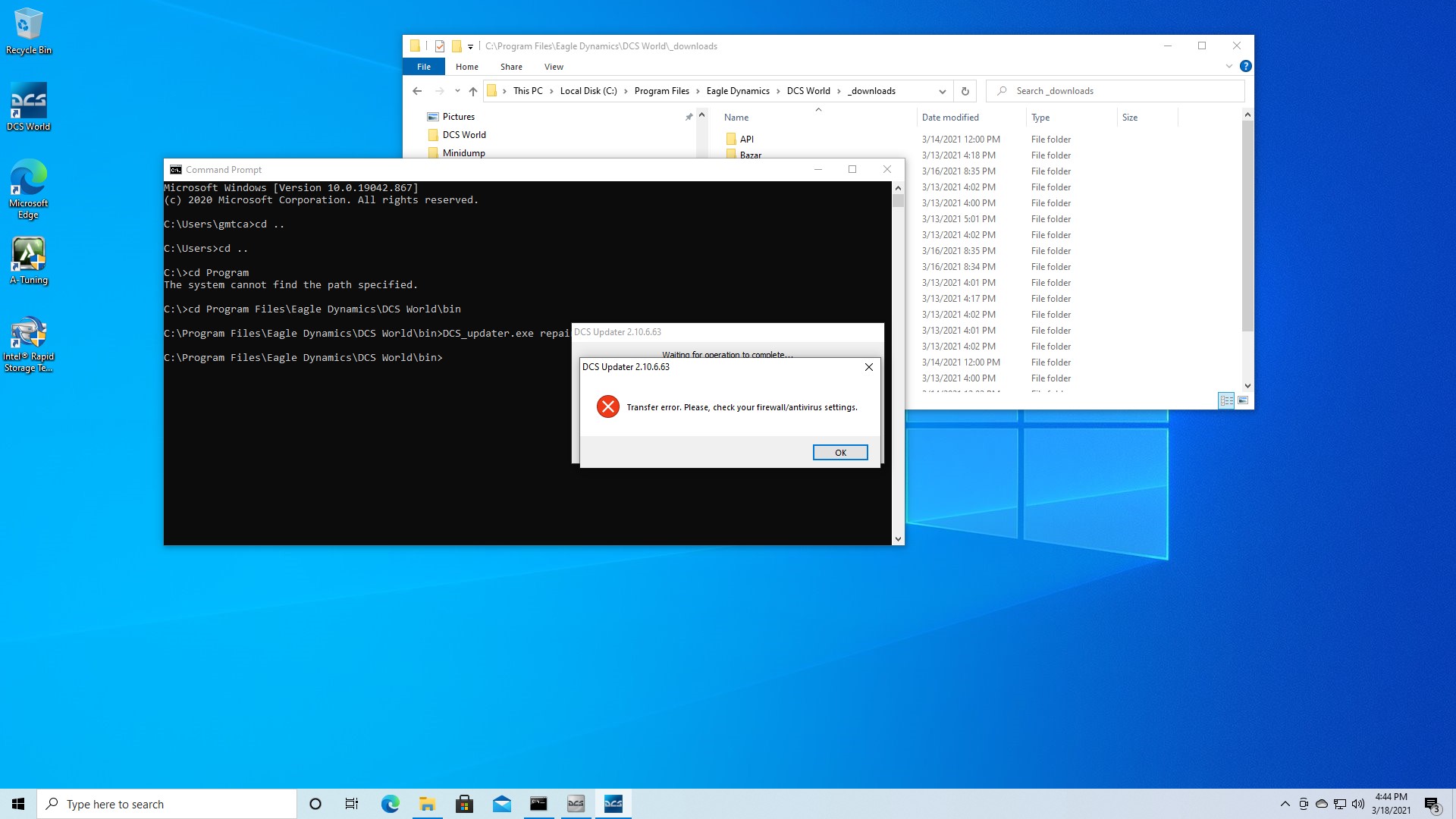Open the Mail app in taskbar
The height and width of the screenshot is (819, 1456).
[x=501, y=804]
